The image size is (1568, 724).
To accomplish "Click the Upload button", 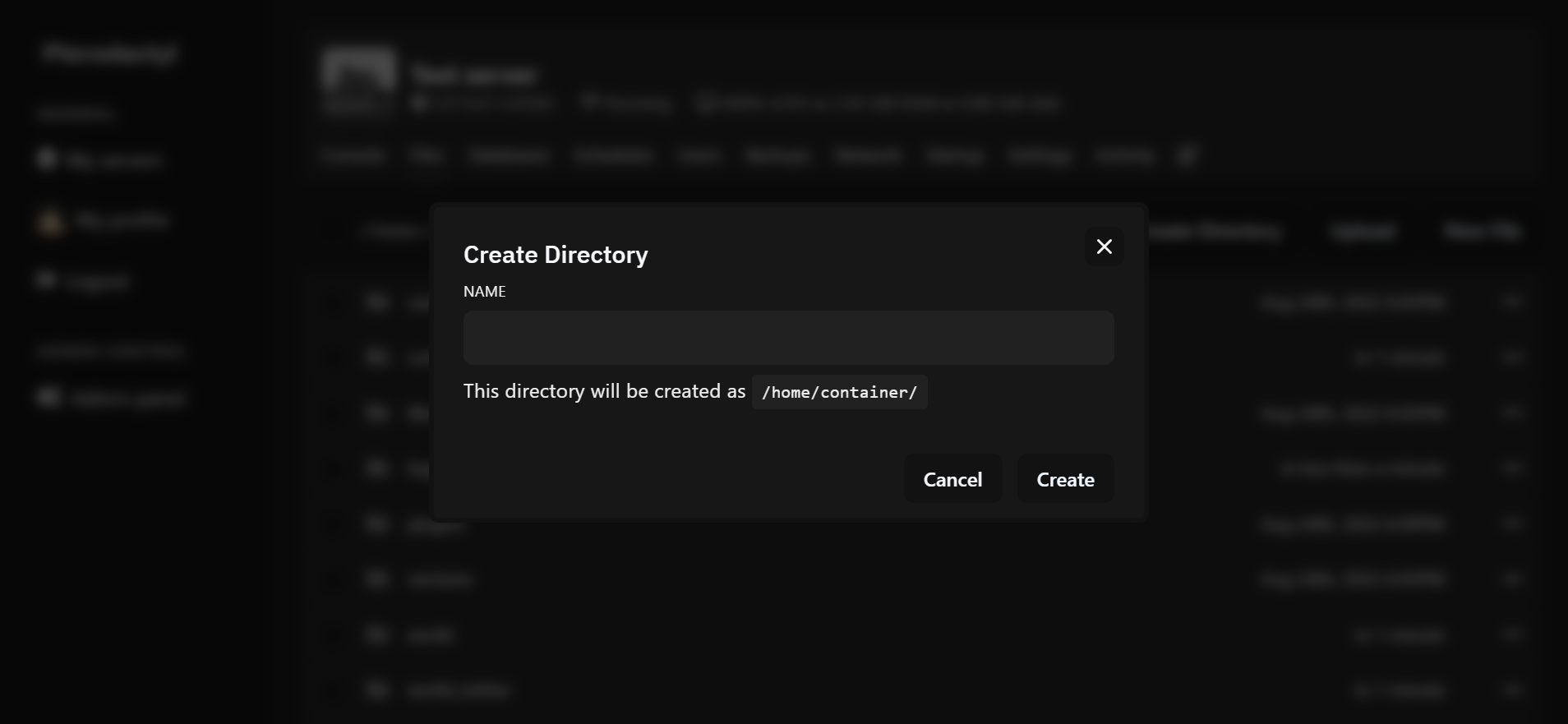I will tap(1363, 232).
